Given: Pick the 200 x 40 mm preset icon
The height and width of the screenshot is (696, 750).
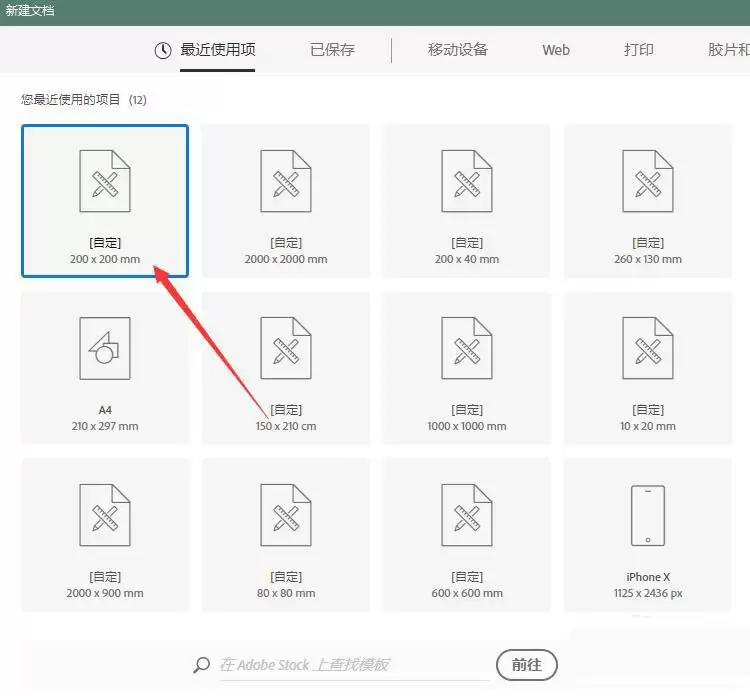Looking at the screenshot, I should pyautogui.click(x=467, y=181).
